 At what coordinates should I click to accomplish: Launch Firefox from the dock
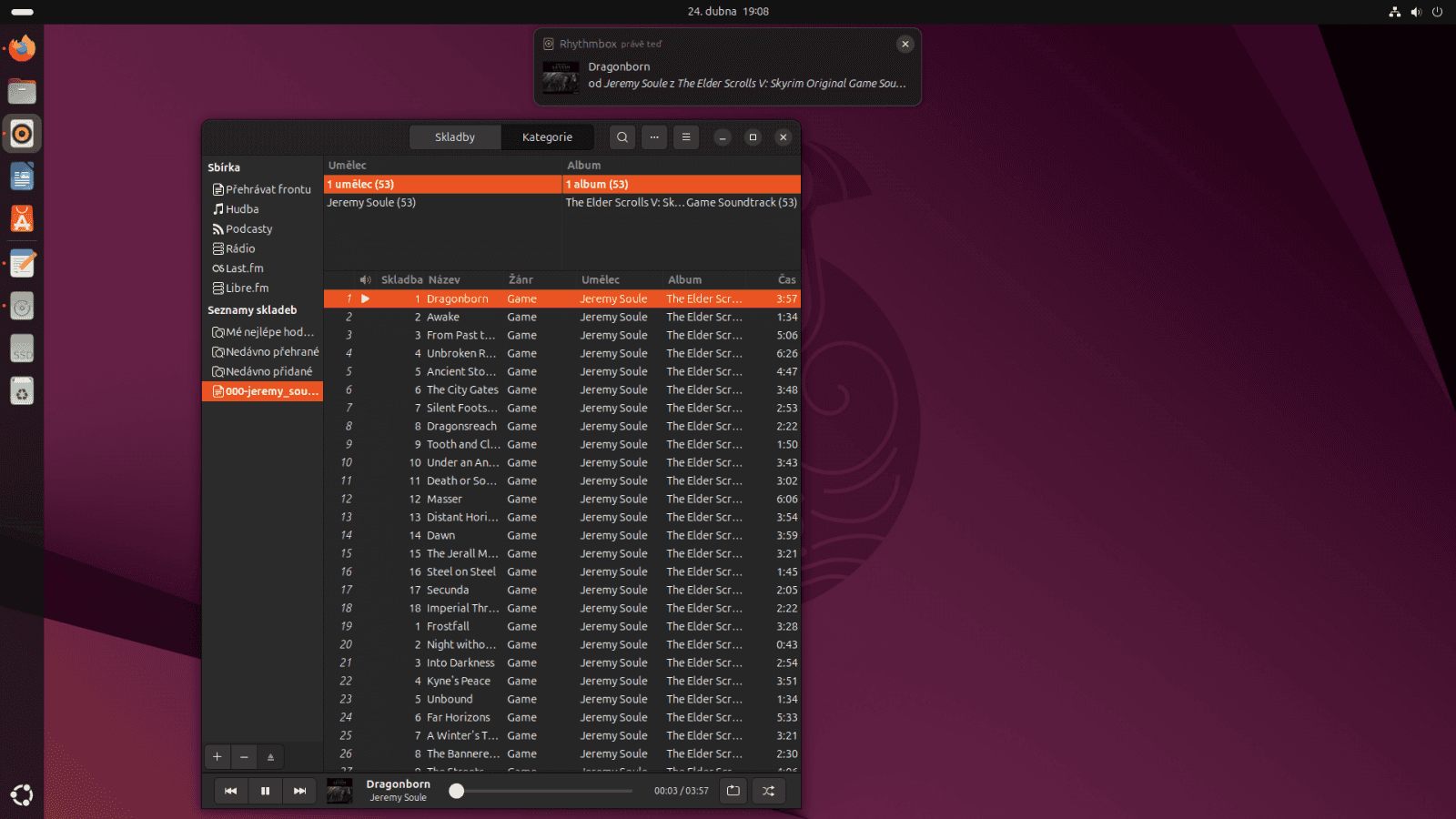21,47
